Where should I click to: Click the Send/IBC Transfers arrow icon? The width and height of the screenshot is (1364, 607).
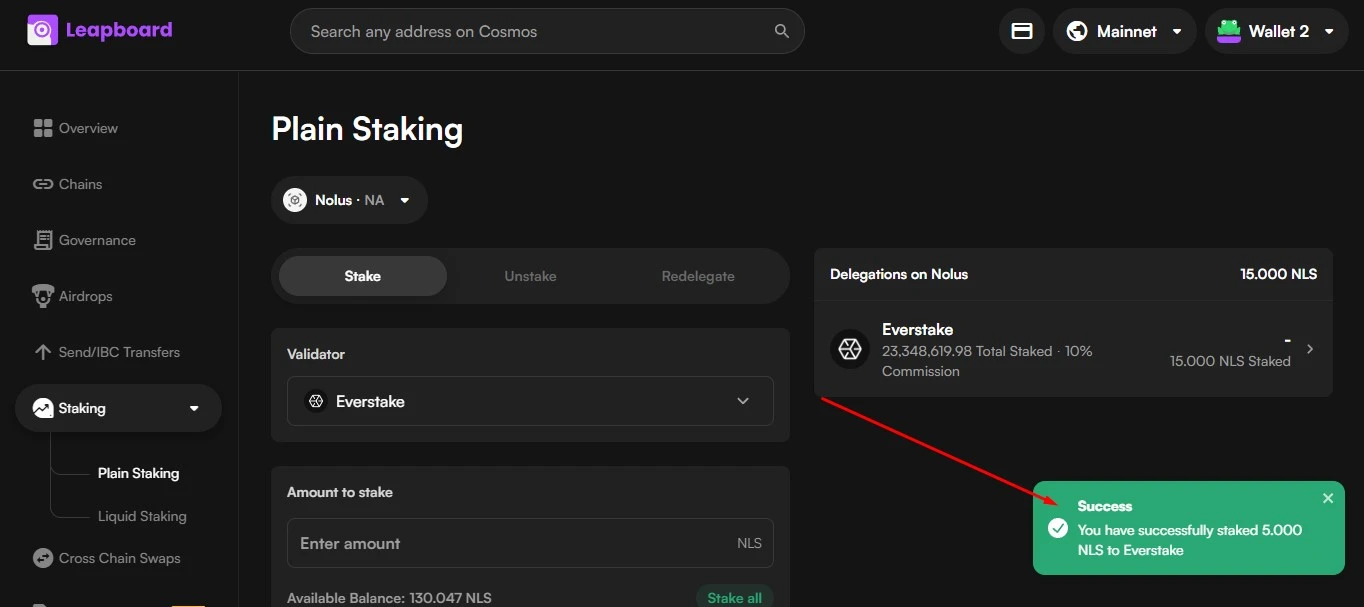click(x=43, y=352)
